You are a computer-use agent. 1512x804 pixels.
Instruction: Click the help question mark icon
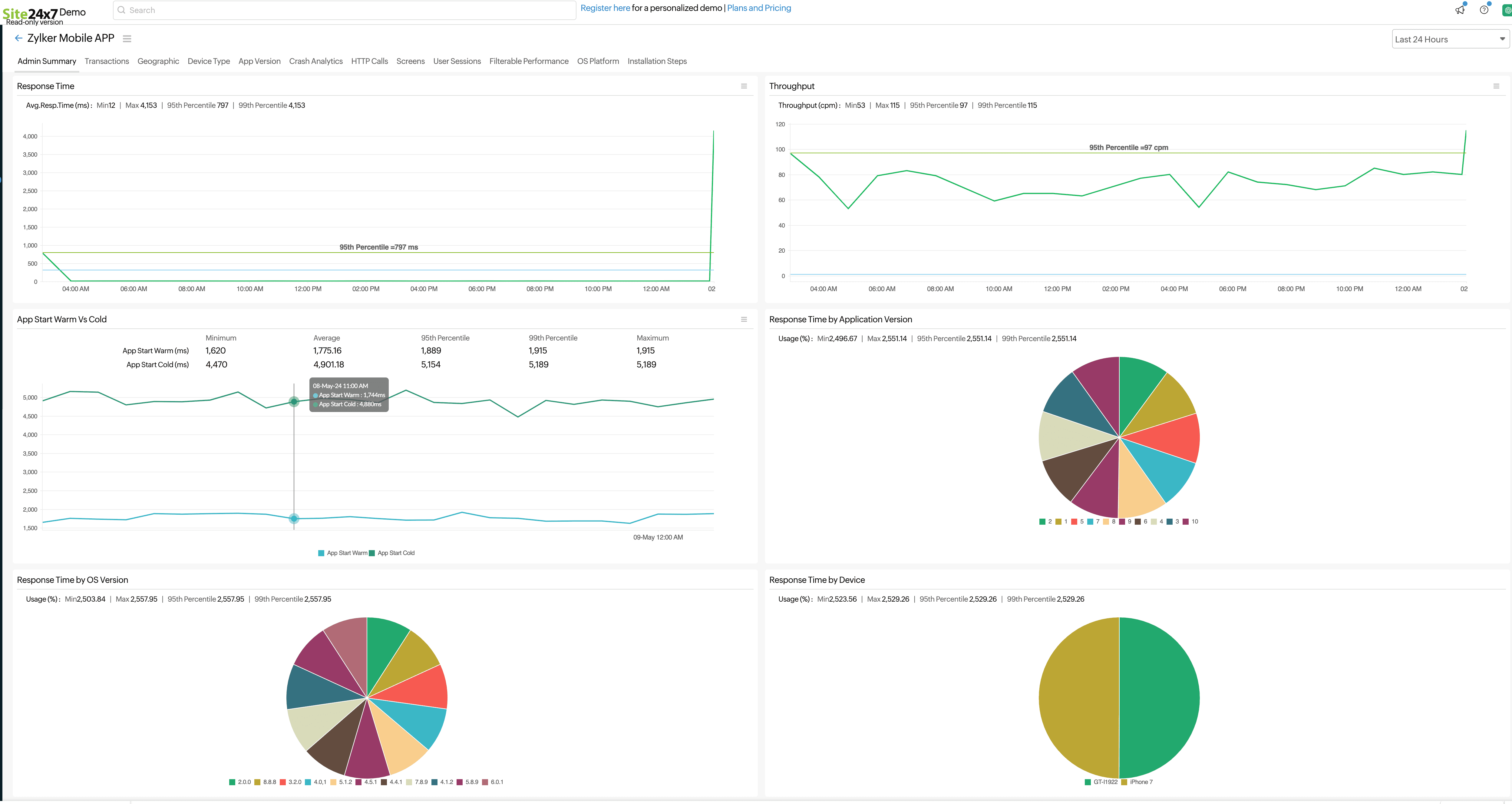point(1484,10)
